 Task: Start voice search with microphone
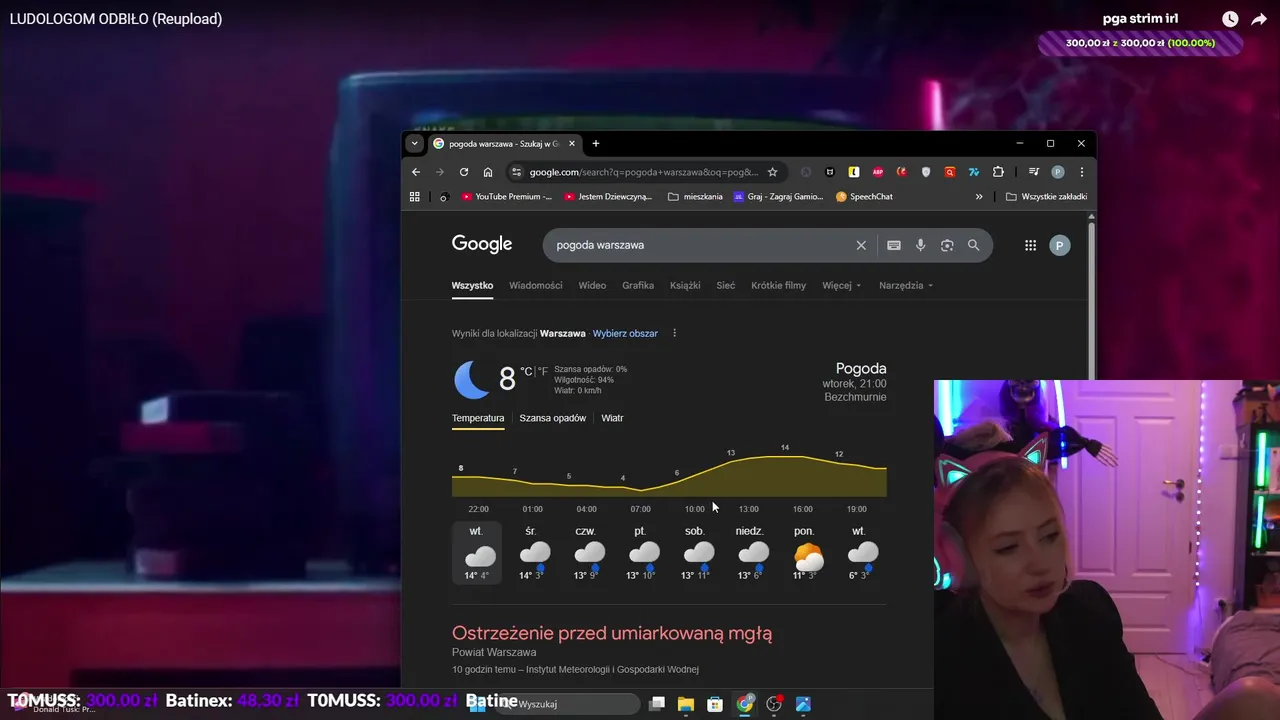(x=920, y=245)
